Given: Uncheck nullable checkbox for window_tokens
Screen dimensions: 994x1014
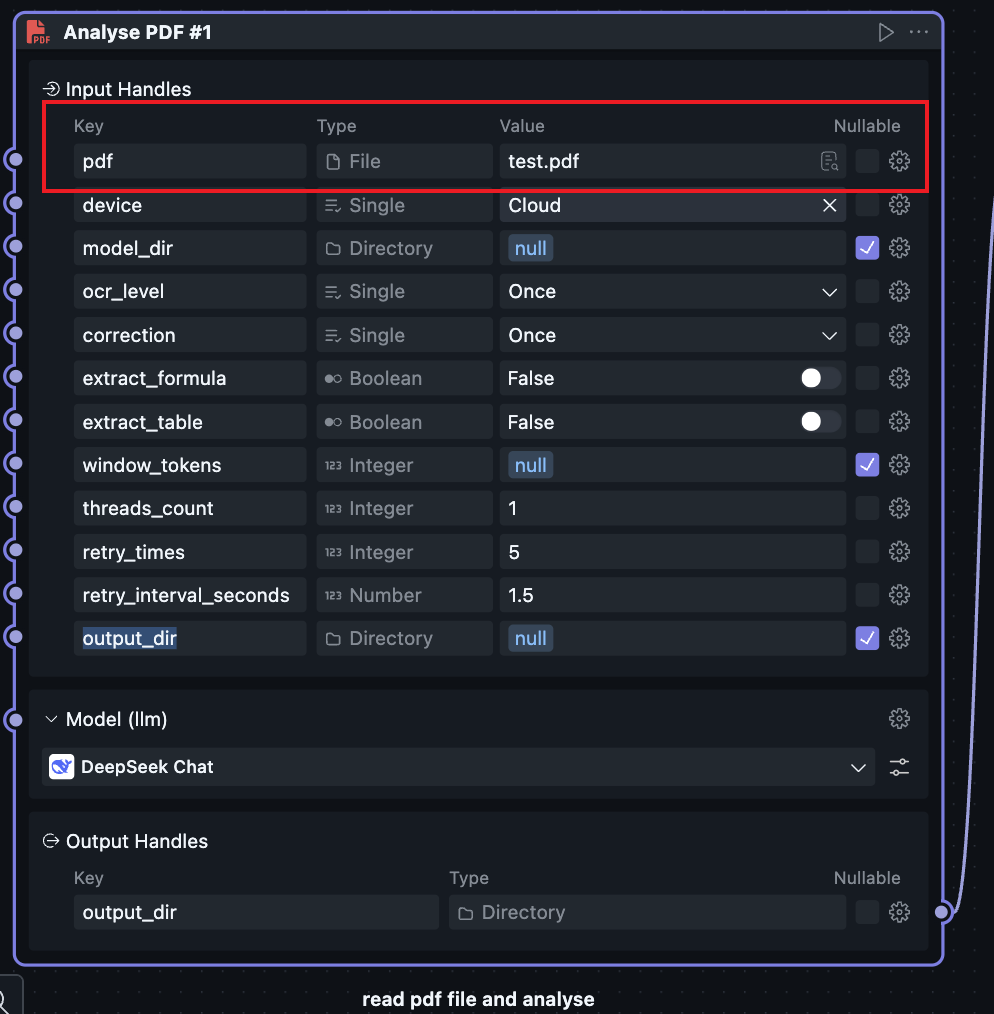Looking at the screenshot, I should (x=867, y=465).
